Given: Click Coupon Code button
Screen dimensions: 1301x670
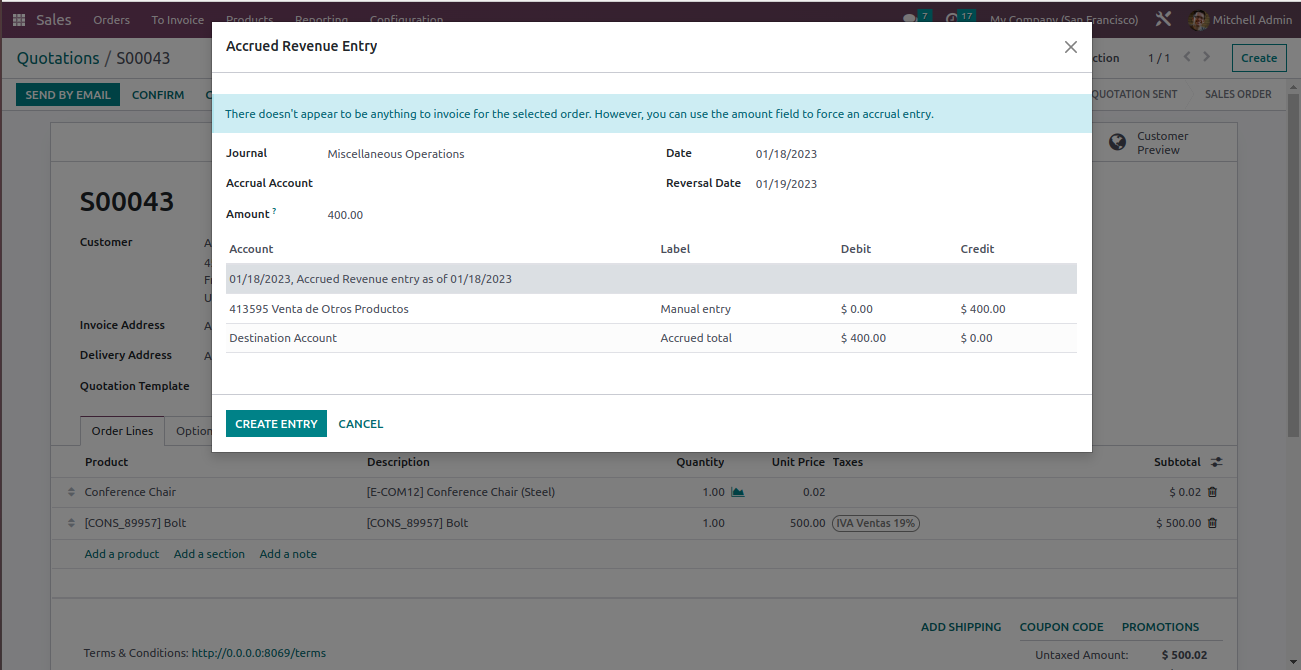Looking at the screenshot, I should 1061,627.
